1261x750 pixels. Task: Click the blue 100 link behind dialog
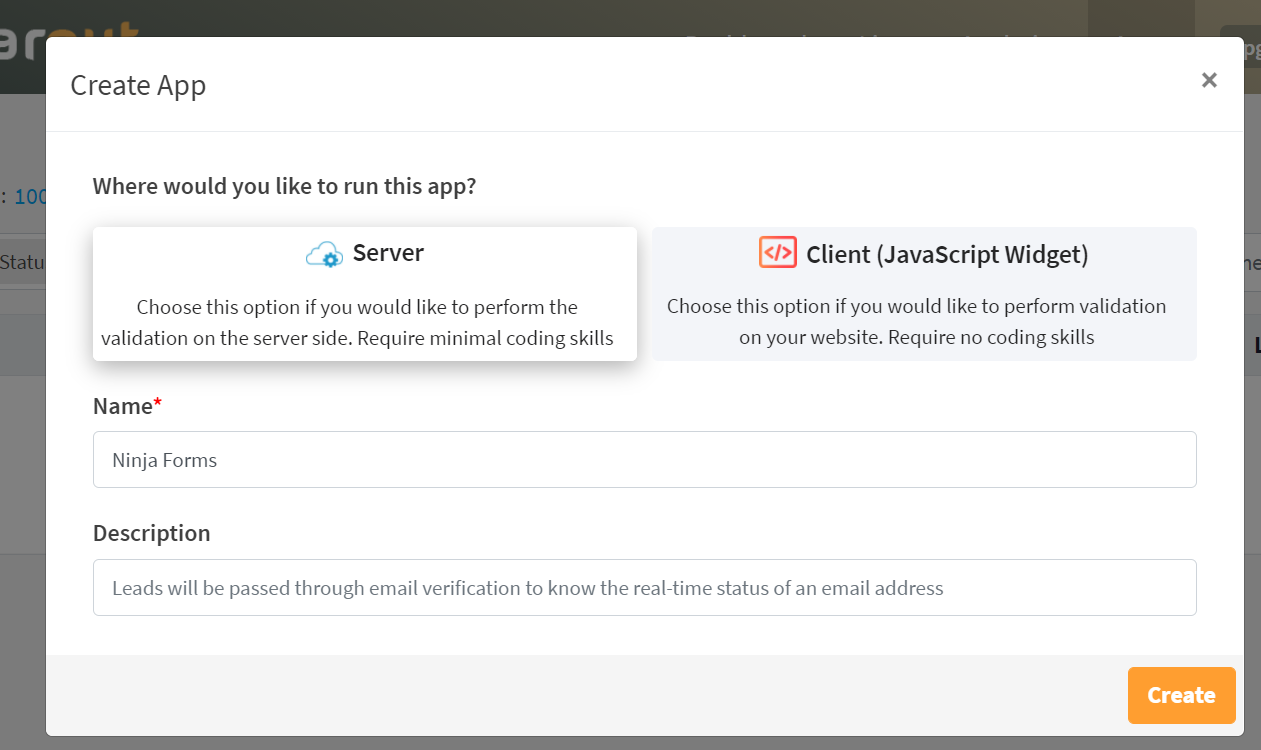(29, 197)
